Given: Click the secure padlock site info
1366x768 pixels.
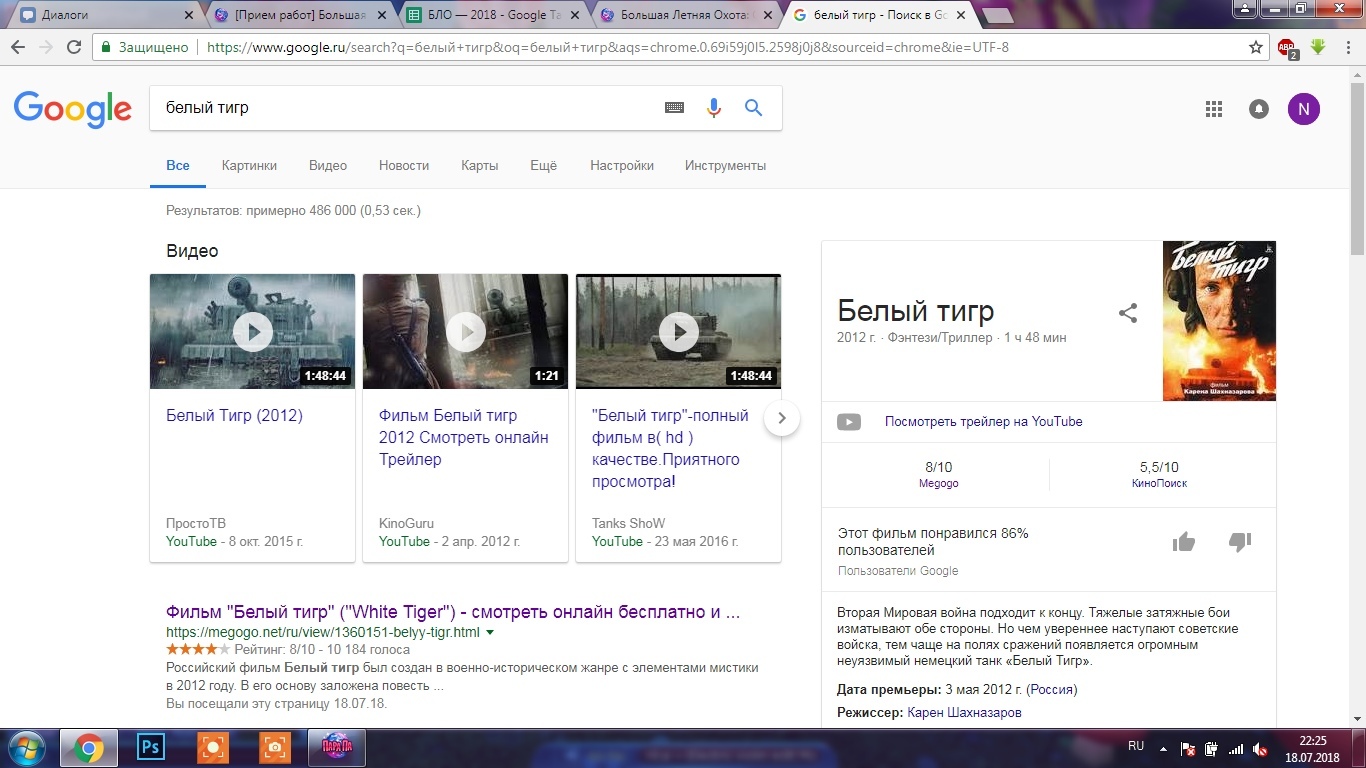Looking at the screenshot, I should tap(106, 47).
